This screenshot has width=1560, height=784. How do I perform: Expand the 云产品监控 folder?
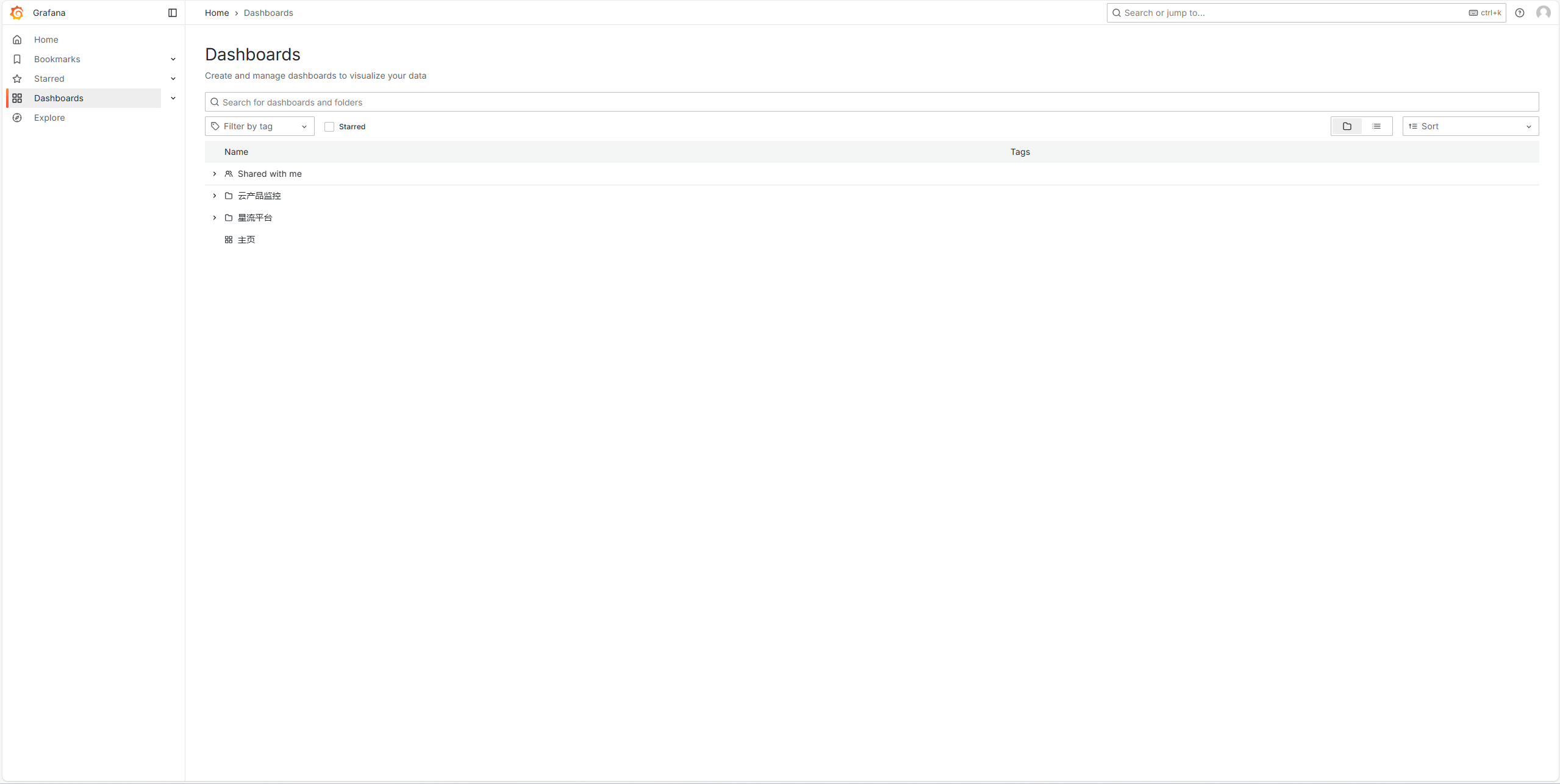215,196
